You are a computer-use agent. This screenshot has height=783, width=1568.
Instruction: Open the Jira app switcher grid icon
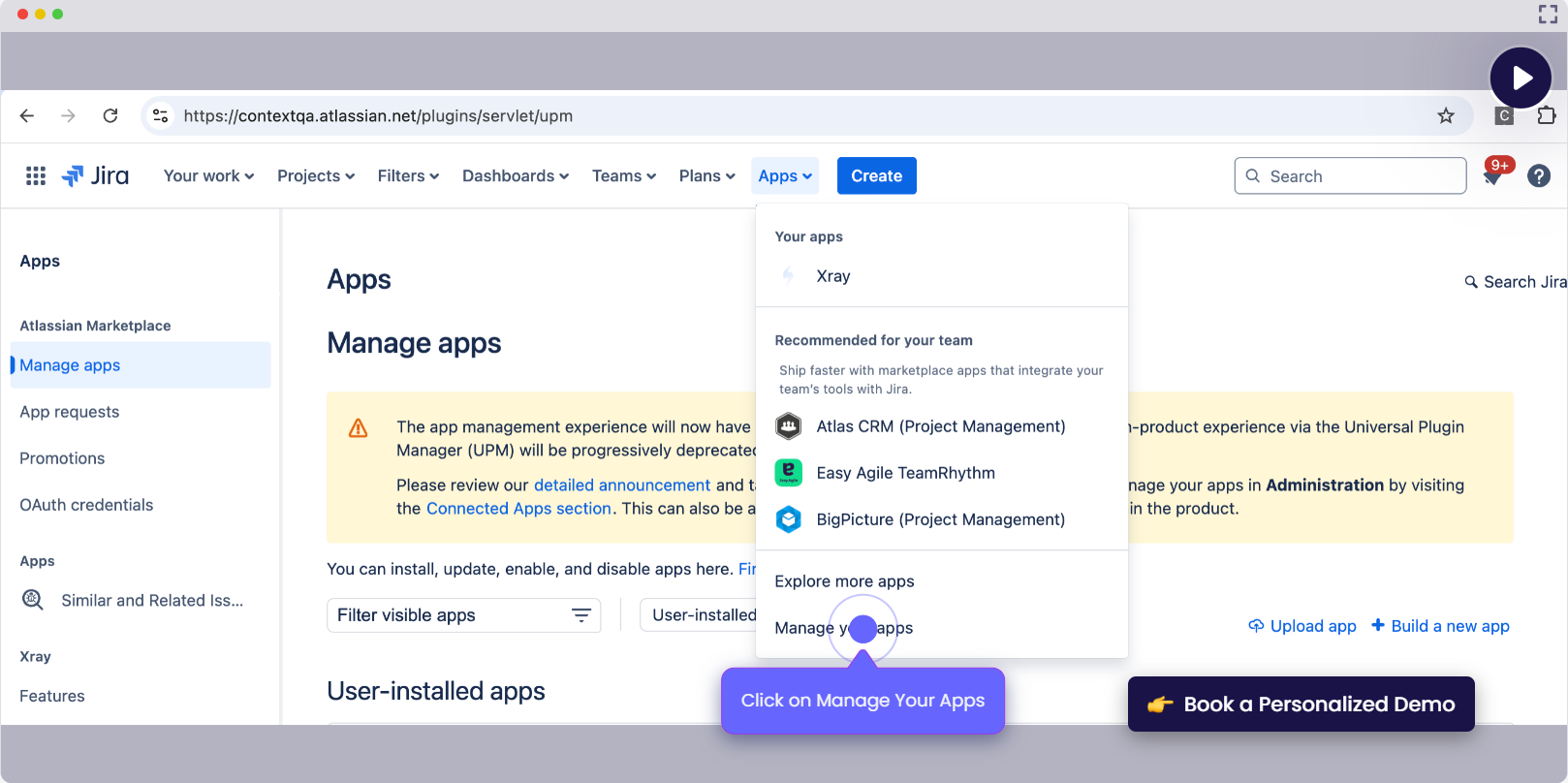[x=36, y=175]
